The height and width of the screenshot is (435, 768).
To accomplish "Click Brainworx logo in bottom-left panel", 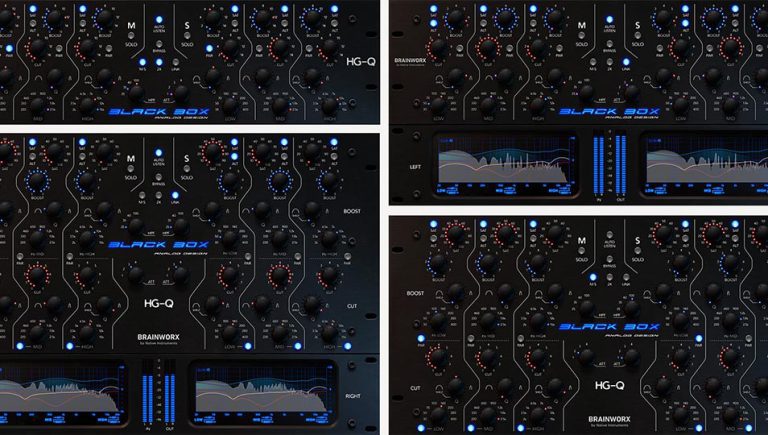I will (158, 337).
